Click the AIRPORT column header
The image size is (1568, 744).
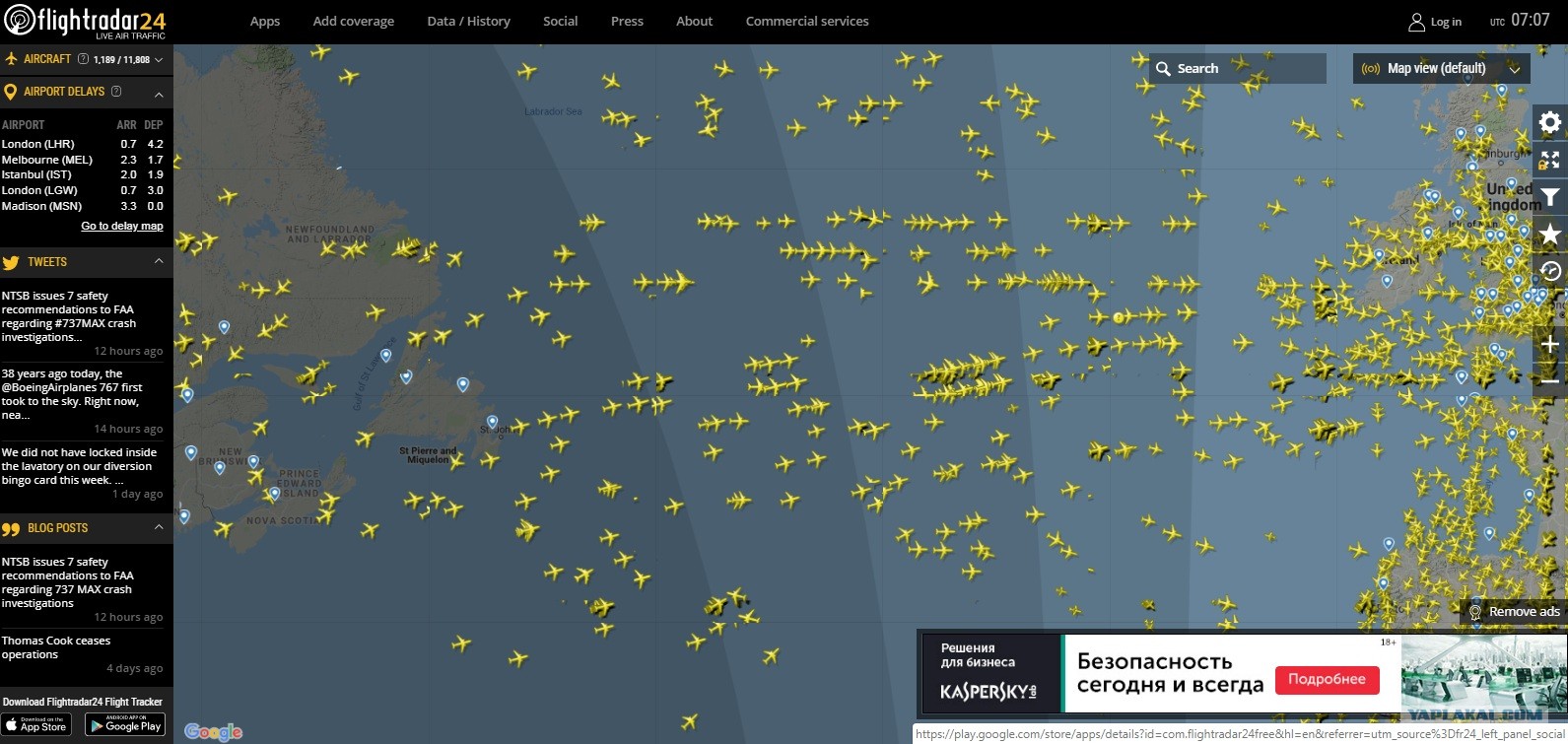(24, 125)
